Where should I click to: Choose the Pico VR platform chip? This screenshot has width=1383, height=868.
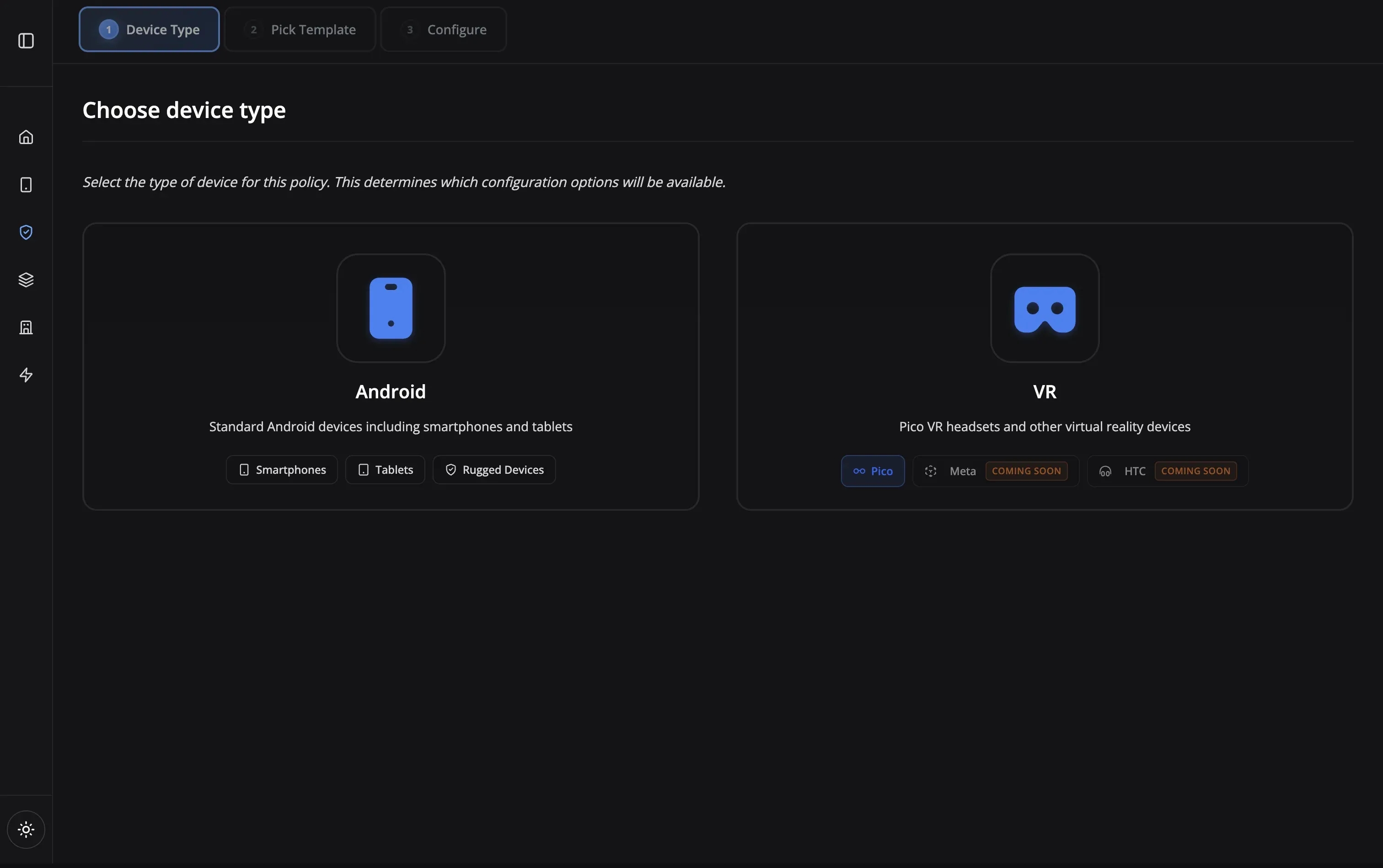pos(873,472)
